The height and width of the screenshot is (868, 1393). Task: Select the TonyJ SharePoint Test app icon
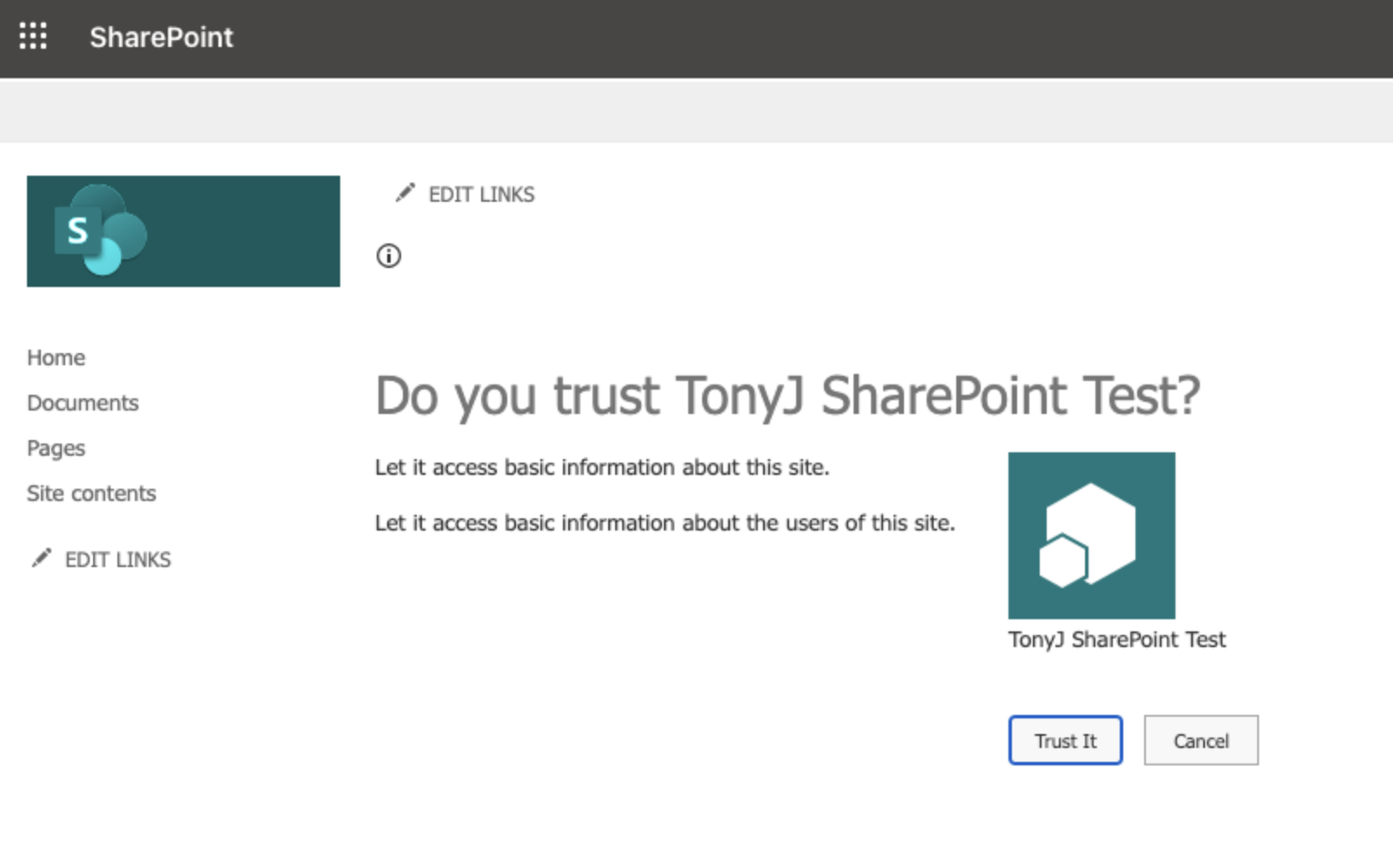point(1091,533)
